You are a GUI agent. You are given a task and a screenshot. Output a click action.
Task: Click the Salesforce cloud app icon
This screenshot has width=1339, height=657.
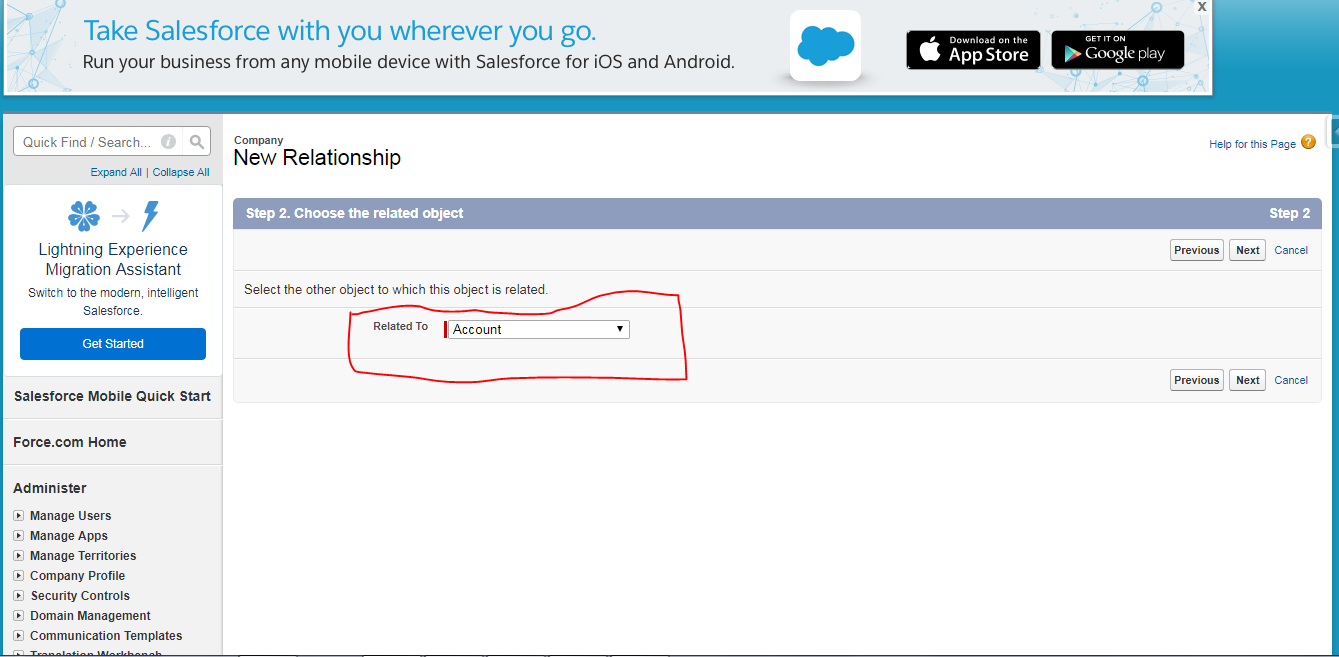pyautogui.click(x=825, y=46)
